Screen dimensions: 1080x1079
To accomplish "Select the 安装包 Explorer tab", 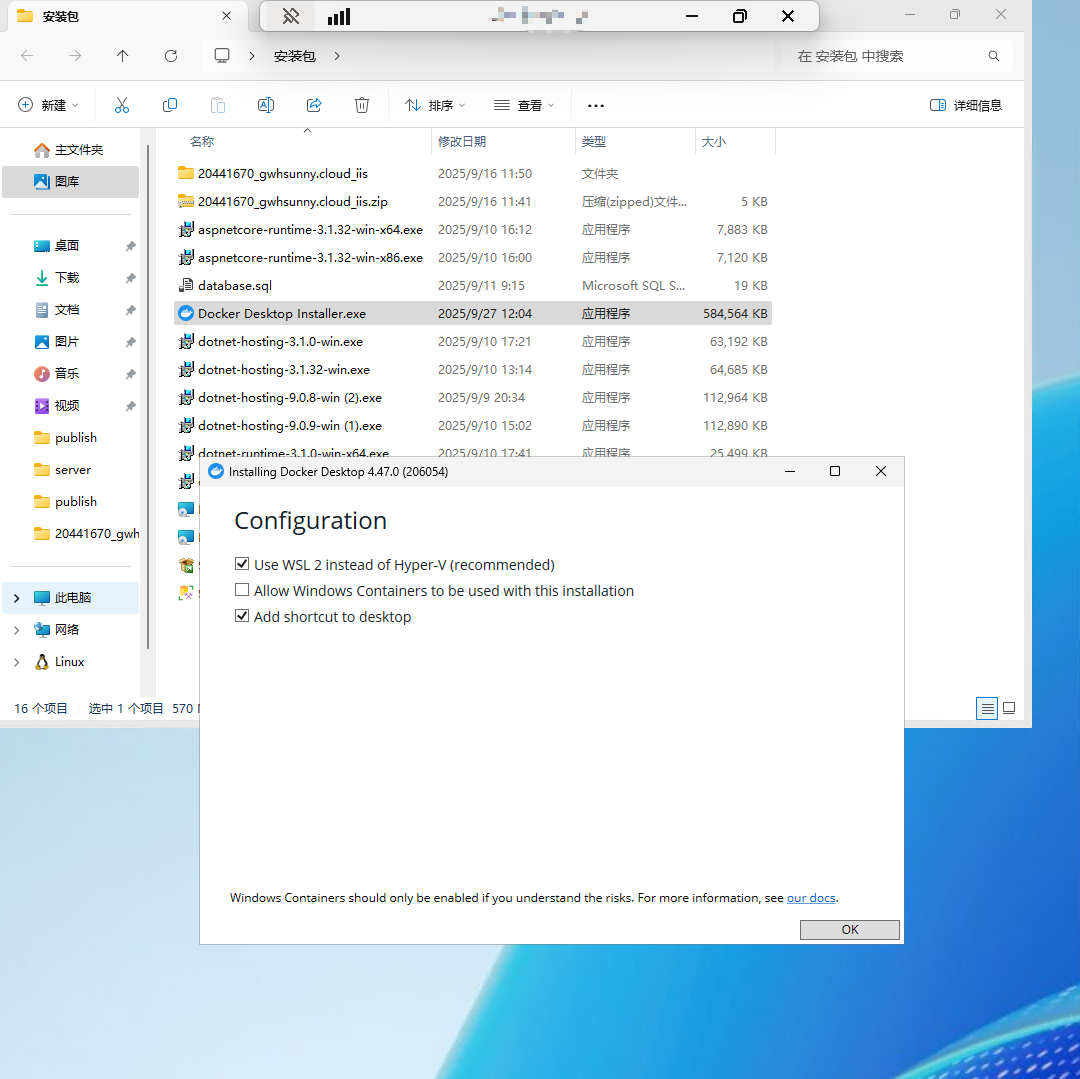I will tap(125, 16).
